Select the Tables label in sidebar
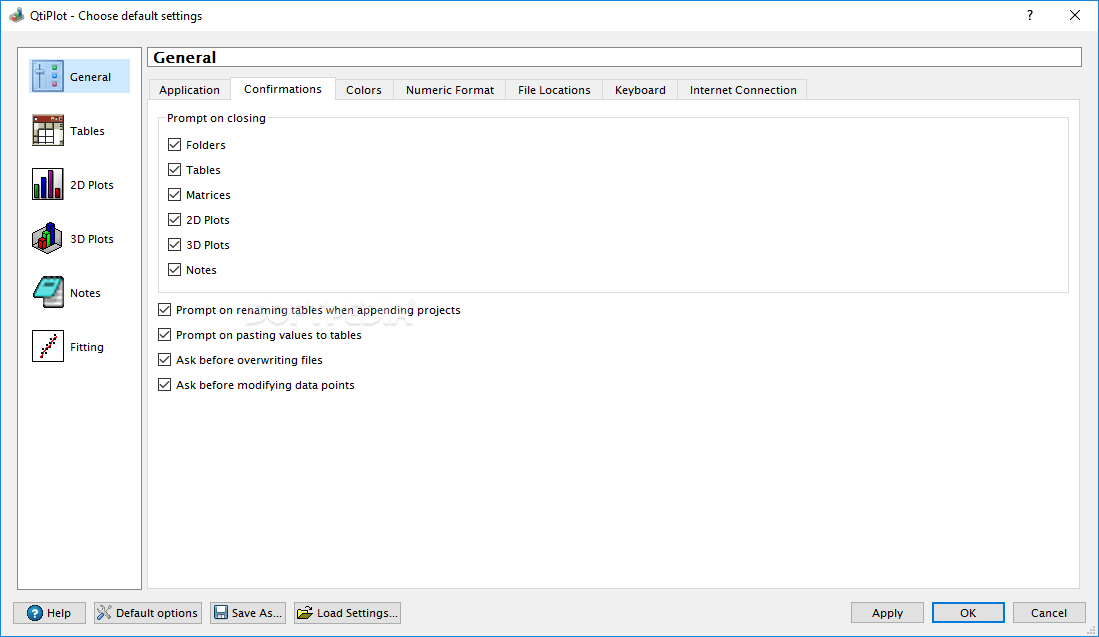This screenshot has width=1099, height=637. pos(87,131)
